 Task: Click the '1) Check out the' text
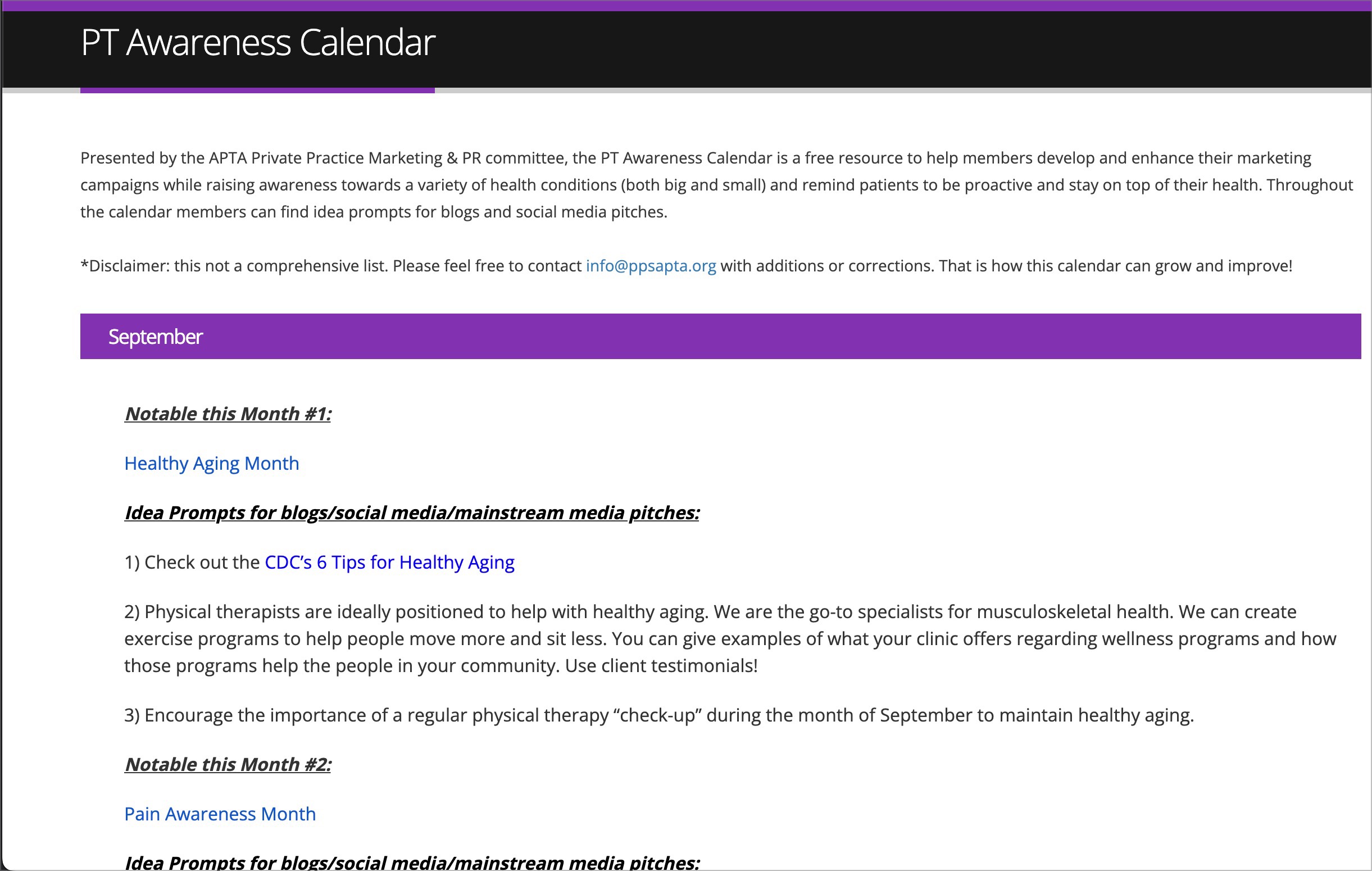192,562
